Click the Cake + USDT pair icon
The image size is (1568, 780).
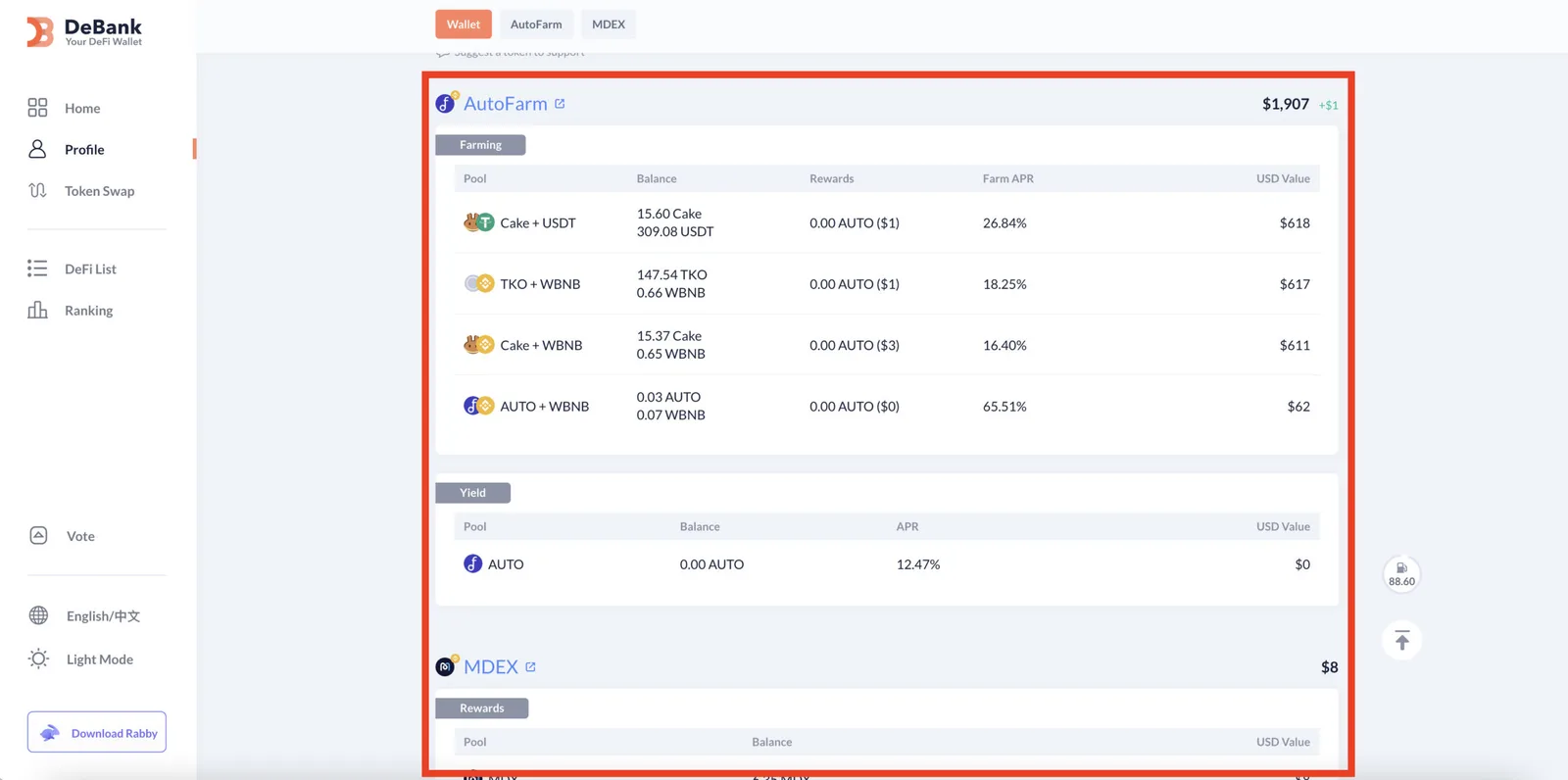tap(478, 222)
